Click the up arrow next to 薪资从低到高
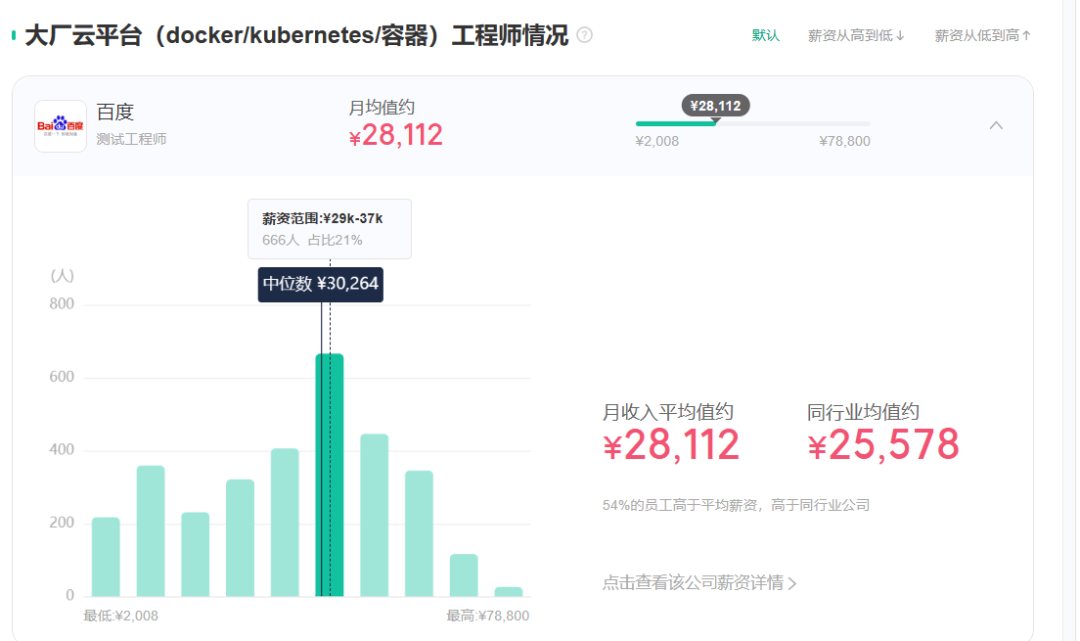The height and width of the screenshot is (641, 1080). point(1026,35)
